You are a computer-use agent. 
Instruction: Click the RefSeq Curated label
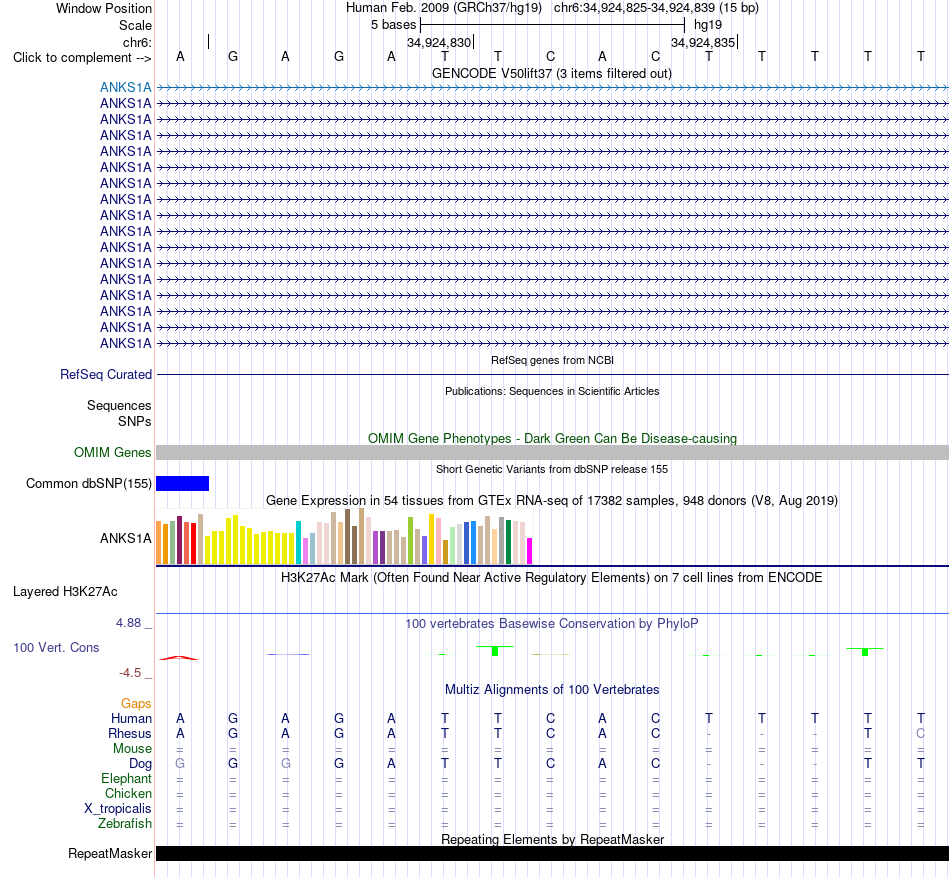pos(105,374)
